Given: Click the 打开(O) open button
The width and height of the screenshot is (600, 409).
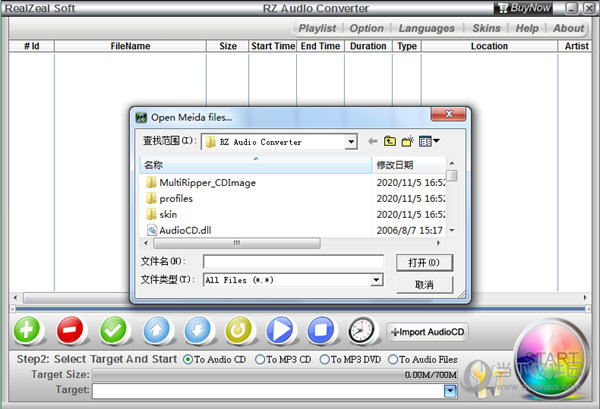Looking at the screenshot, I should pos(424,263).
